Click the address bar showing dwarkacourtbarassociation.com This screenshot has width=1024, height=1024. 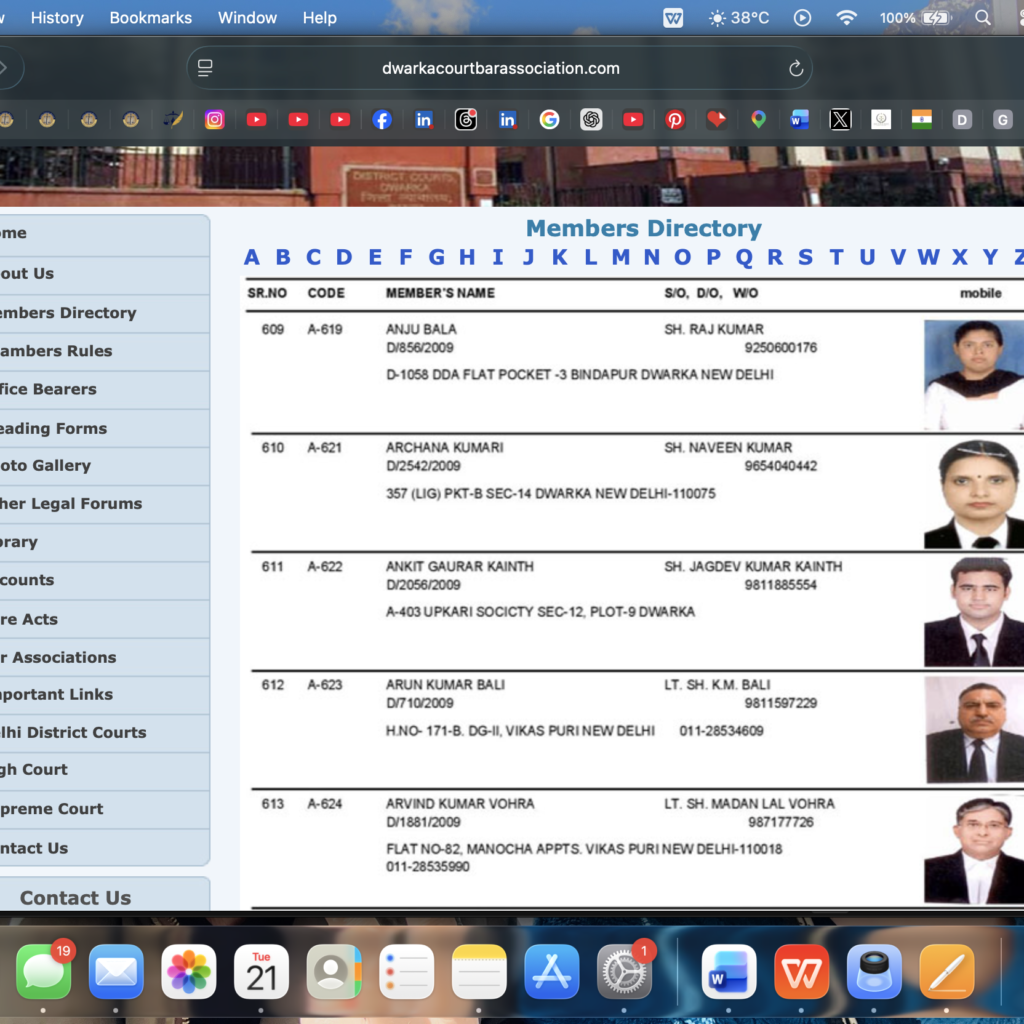coord(499,68)
